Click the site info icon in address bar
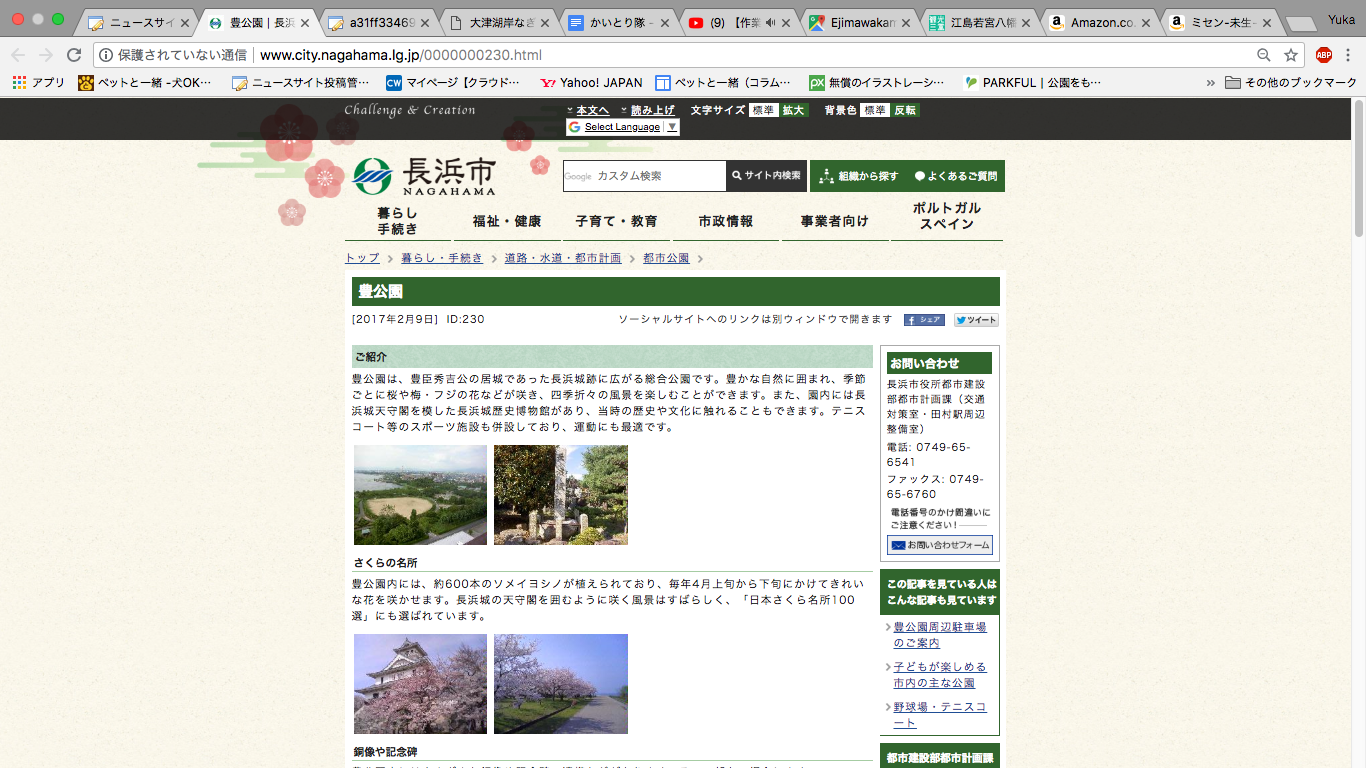Viewport: 1366px width, 768px height. [106, 55]
